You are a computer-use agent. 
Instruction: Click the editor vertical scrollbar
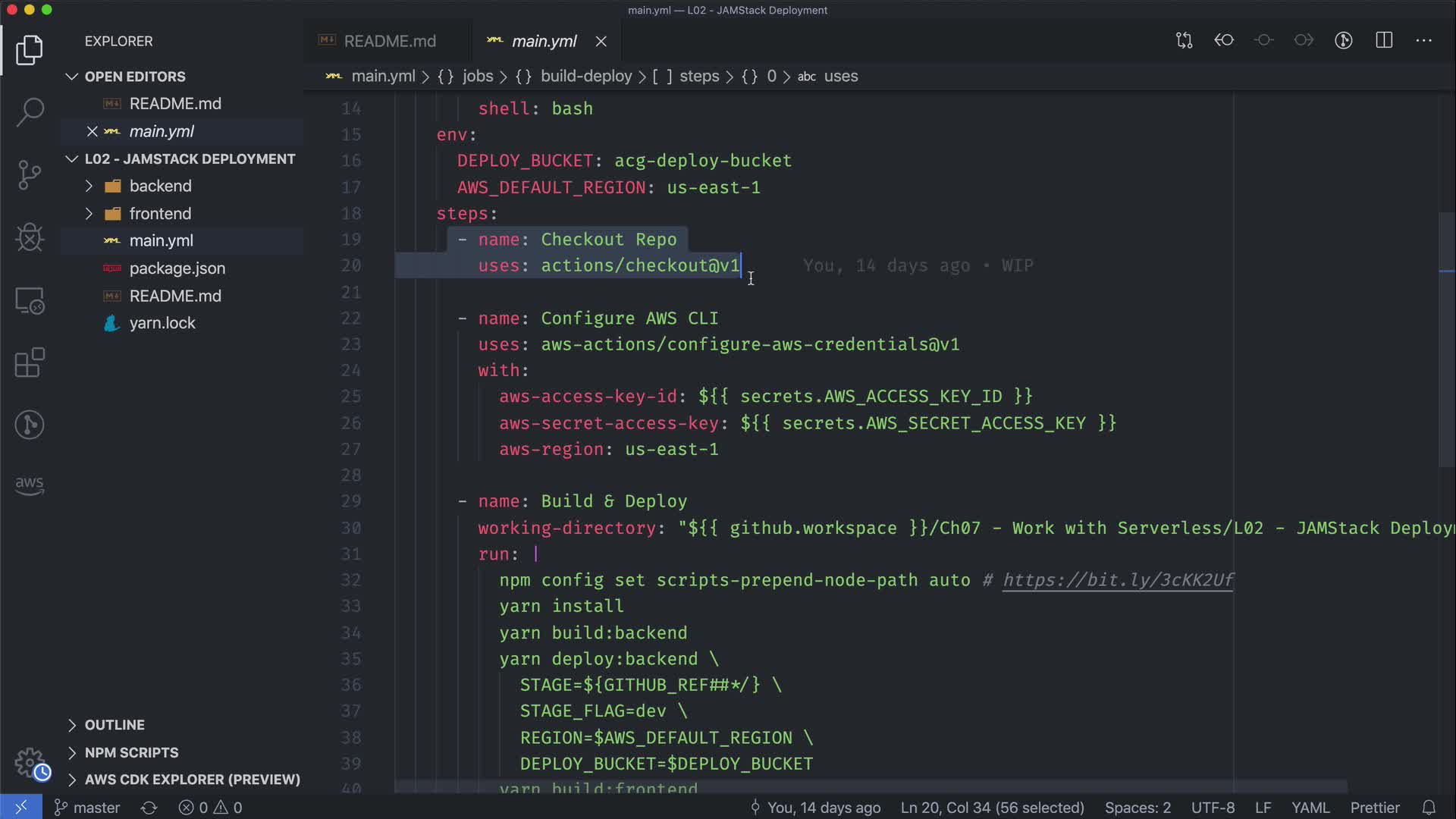tap(1446, 341)
